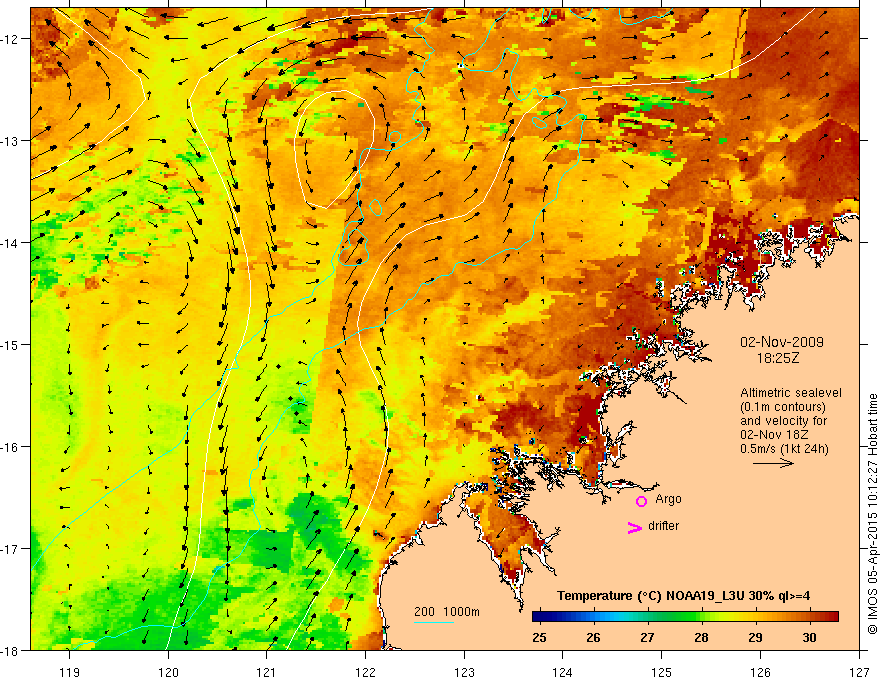Click the 'drifter' legend label
Viewport: 880px width, 680px height.
click(663, 526)
